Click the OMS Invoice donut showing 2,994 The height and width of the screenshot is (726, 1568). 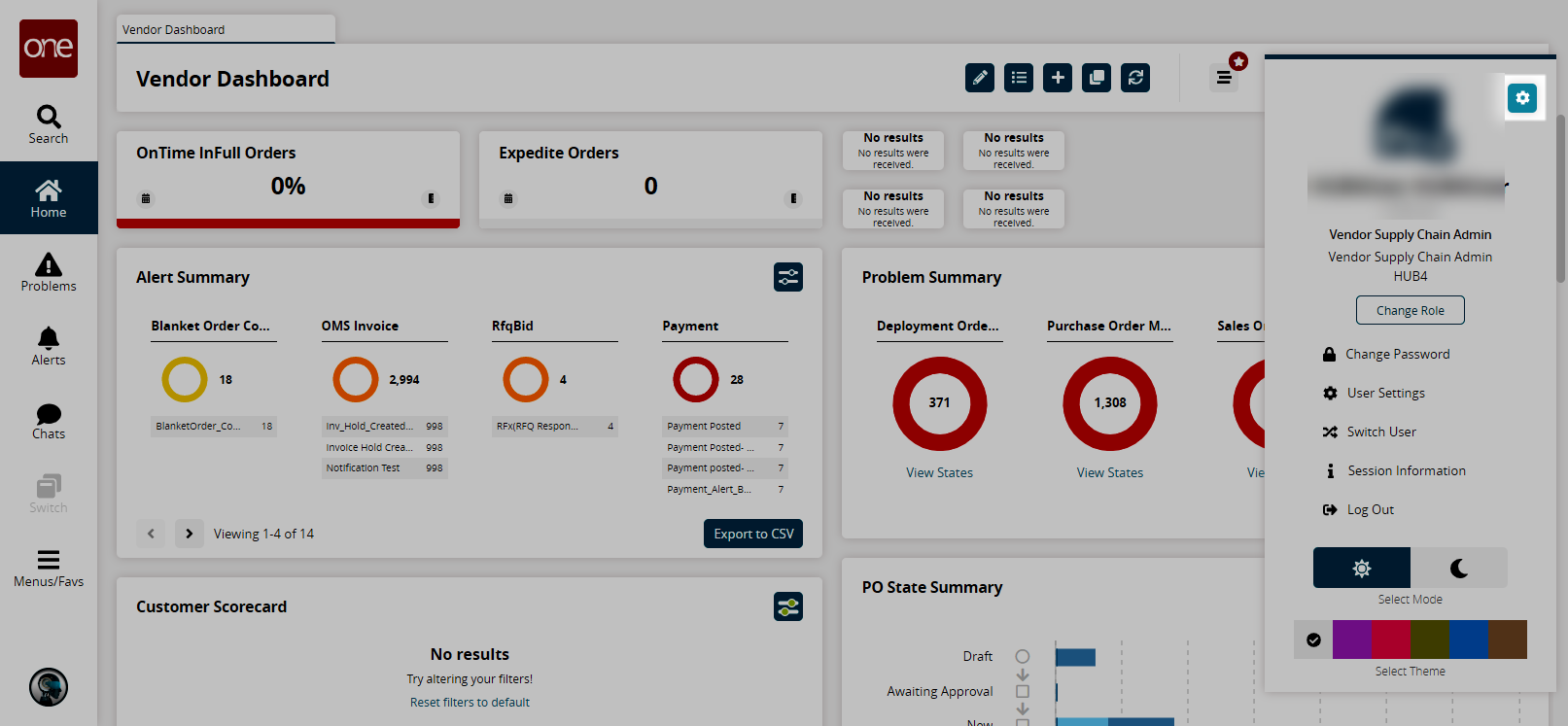point(356,380)
